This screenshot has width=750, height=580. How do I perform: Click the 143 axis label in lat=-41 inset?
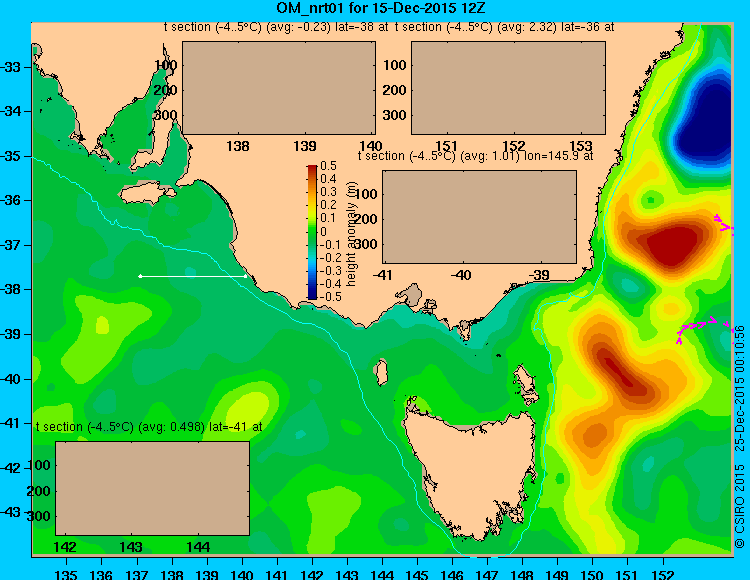(x=131, y=547)
